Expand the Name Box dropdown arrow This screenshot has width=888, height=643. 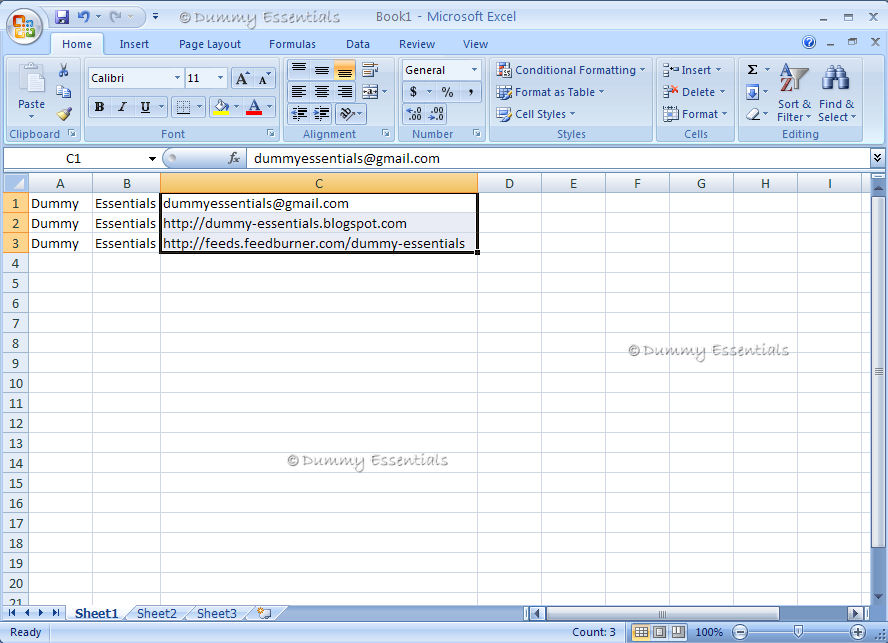(x=152, y=159)
